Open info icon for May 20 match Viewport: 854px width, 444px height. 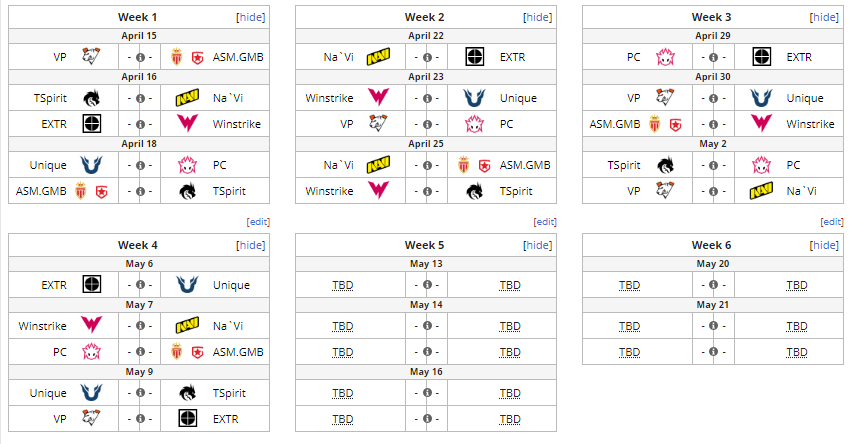click(x=713, y=285)
